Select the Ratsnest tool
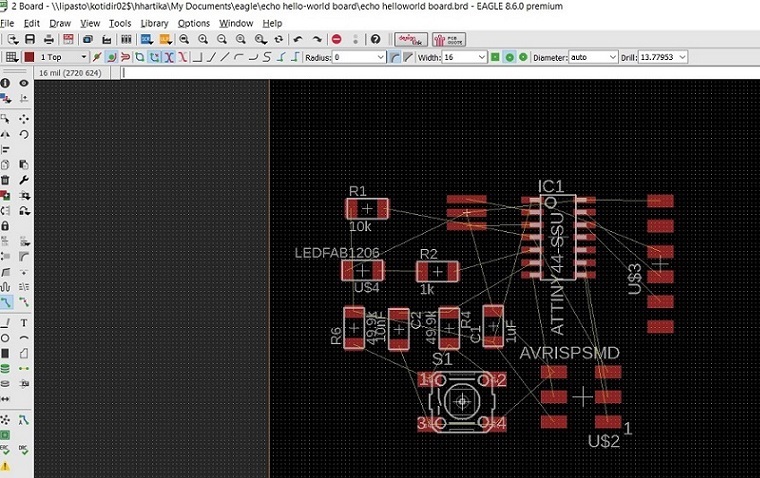The image size is (760, 478). (x=5, y=420)
